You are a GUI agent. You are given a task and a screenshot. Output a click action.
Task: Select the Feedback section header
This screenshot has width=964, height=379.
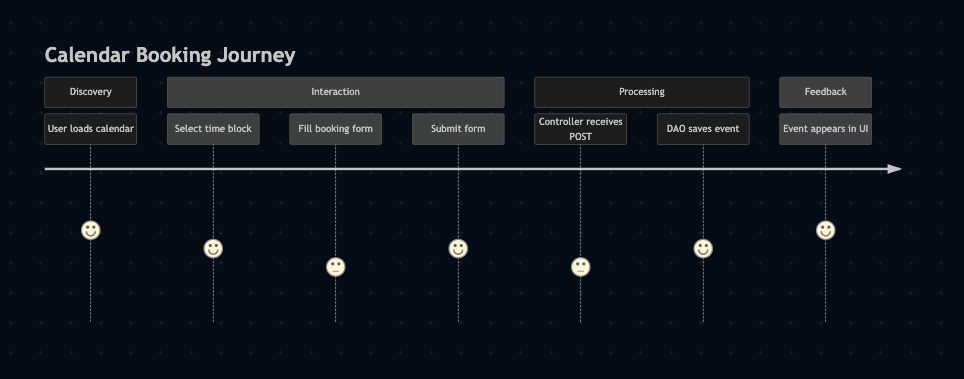point(826,92)
